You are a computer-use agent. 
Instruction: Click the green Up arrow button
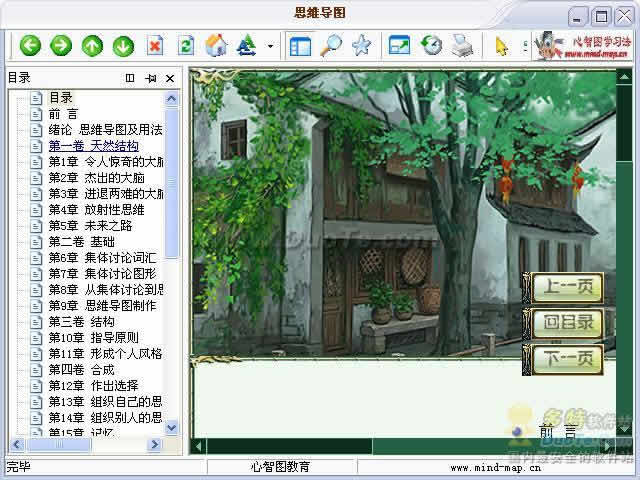click(x=92, y=46)
